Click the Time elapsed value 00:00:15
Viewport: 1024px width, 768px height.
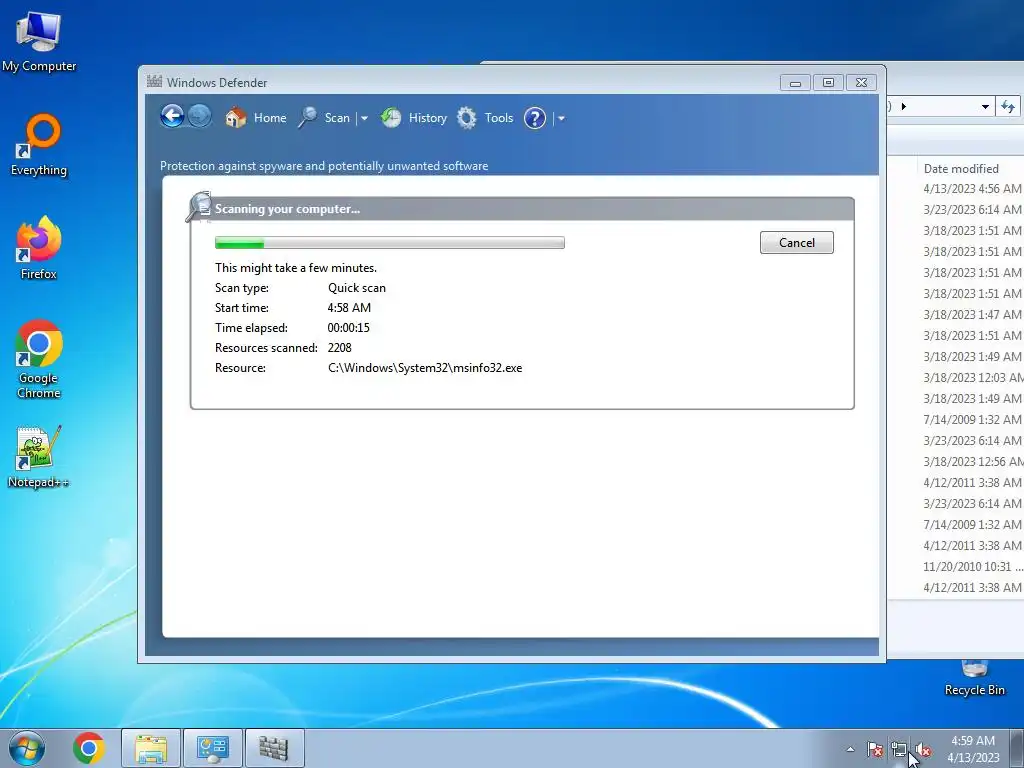pyautogui.click(x=349, y=328)
